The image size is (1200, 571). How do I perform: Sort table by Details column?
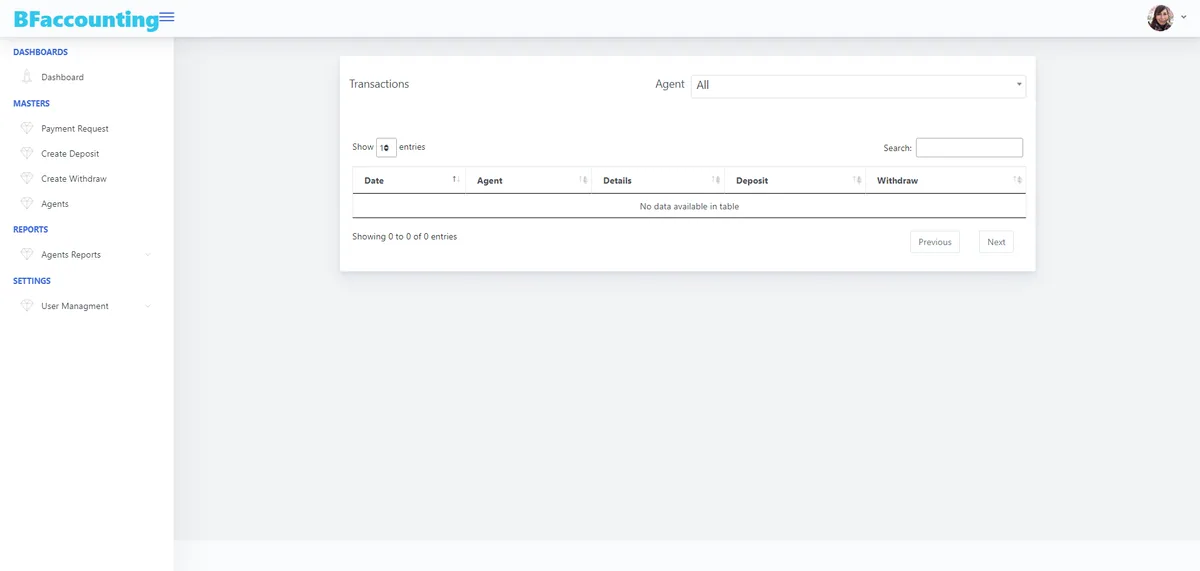658,180
